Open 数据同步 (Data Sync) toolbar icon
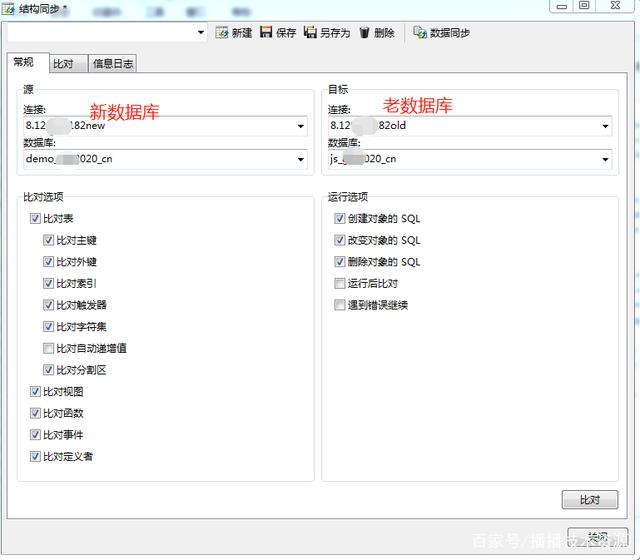This screenshot has width=640, height=560. click(x=420, y=32)
